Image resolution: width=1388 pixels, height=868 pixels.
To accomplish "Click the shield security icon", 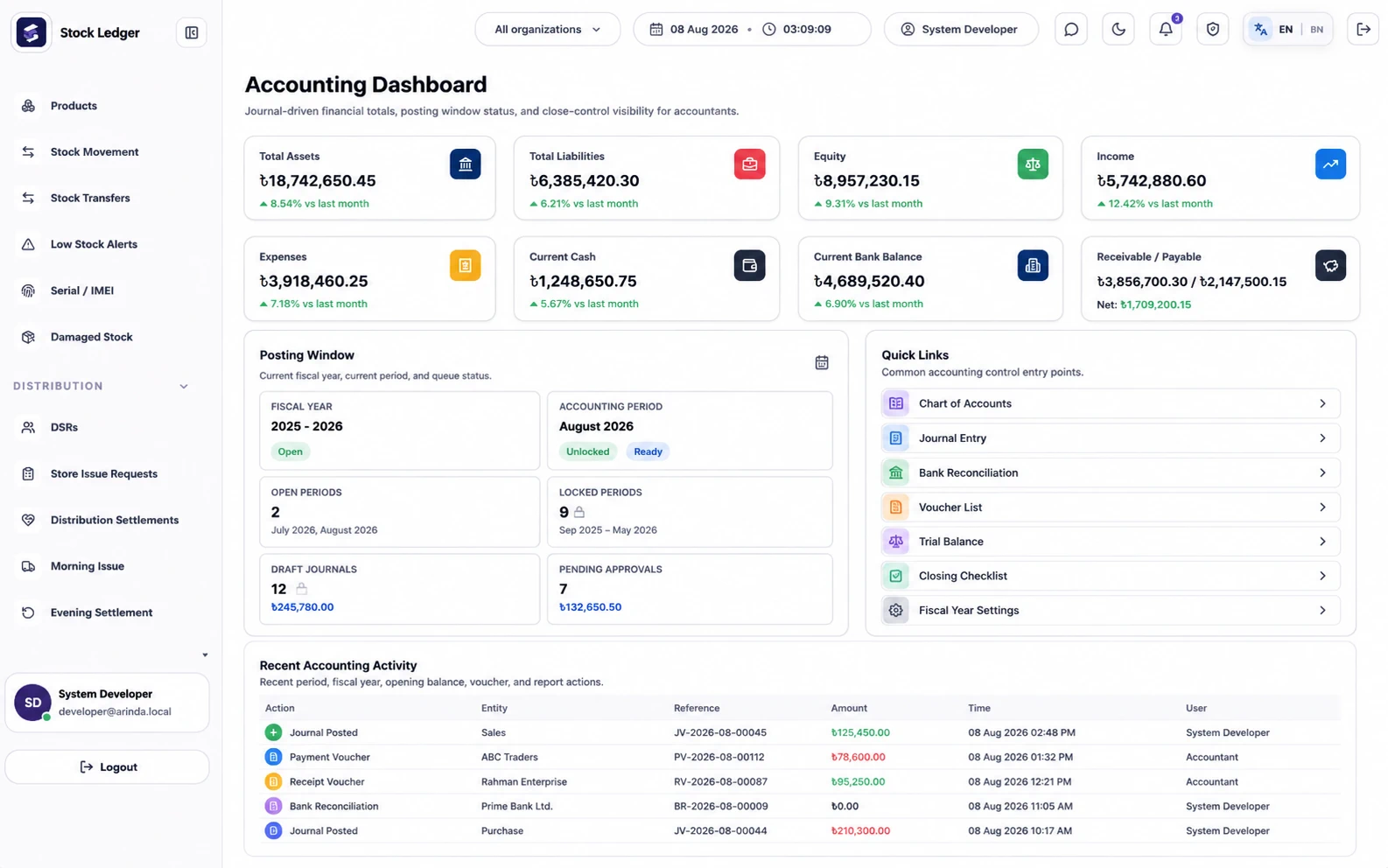I will tap(1213, 29).
